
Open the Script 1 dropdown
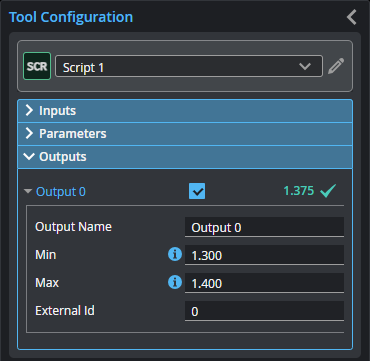[189, 66]
